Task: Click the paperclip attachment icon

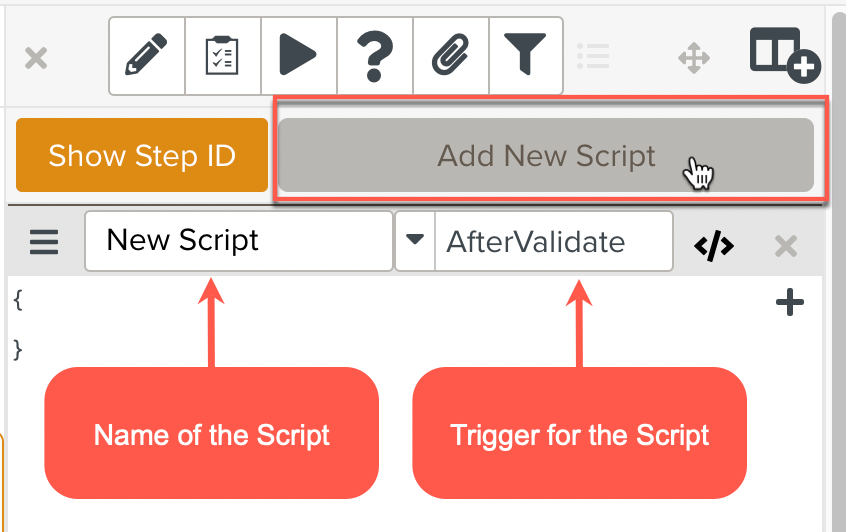Action: pos(450,56)
